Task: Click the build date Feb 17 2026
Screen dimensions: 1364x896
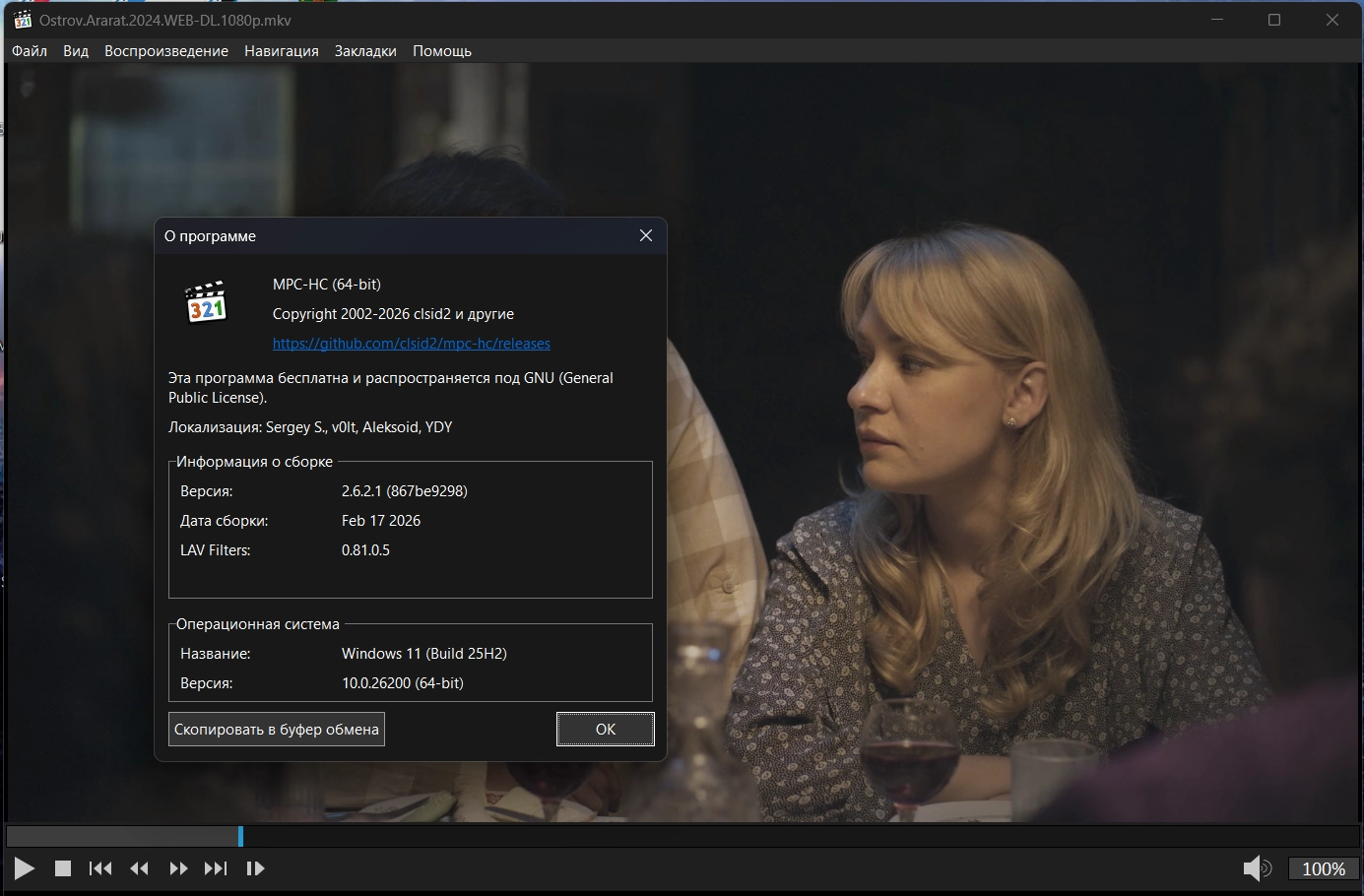Action: click(x=381, y=520)
